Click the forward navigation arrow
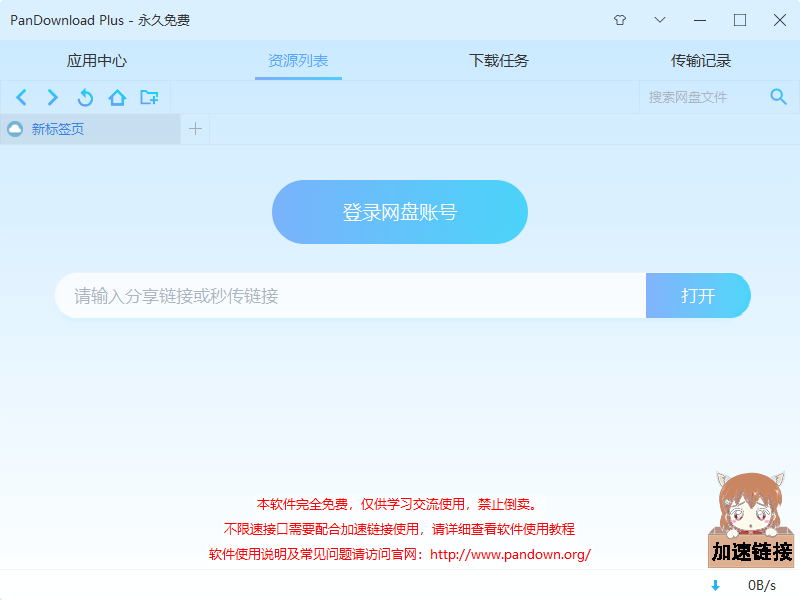Viewport: 800px width, 600px height. coord(52,97)
